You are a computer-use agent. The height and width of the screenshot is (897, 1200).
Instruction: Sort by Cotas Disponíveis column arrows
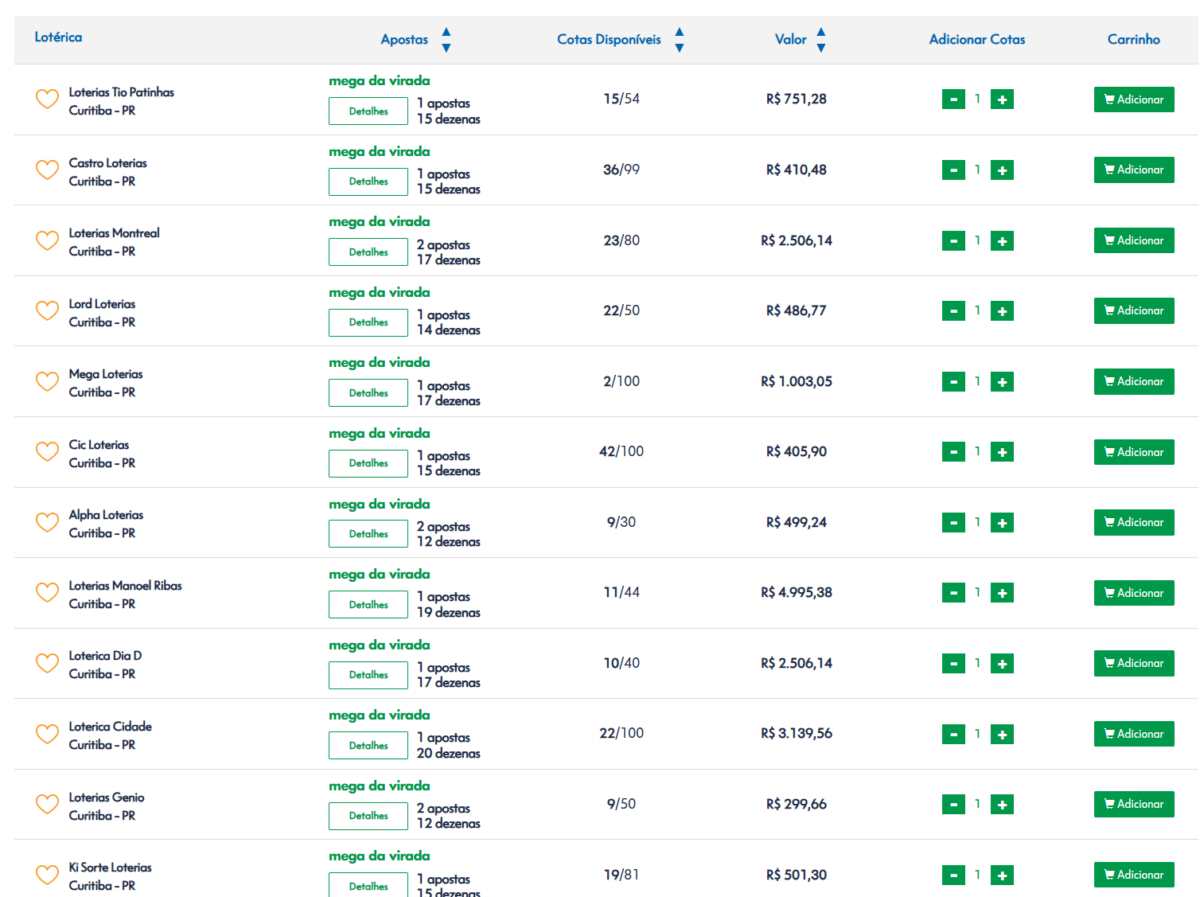[x=679, y=40]
